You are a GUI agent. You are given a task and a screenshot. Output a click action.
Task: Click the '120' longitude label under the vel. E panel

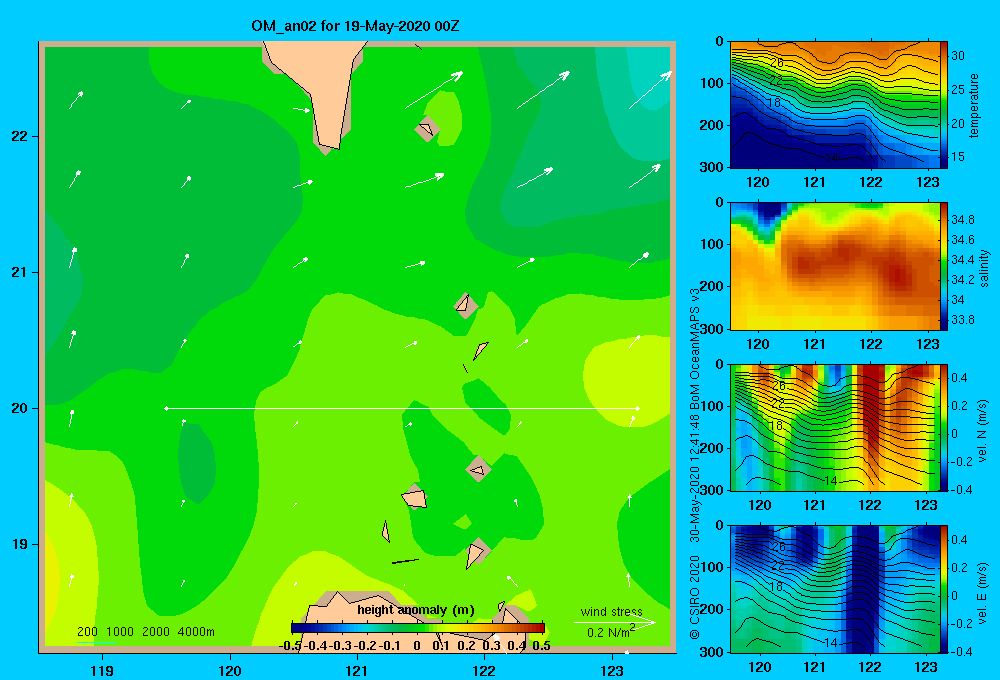(x=759, y=667)
